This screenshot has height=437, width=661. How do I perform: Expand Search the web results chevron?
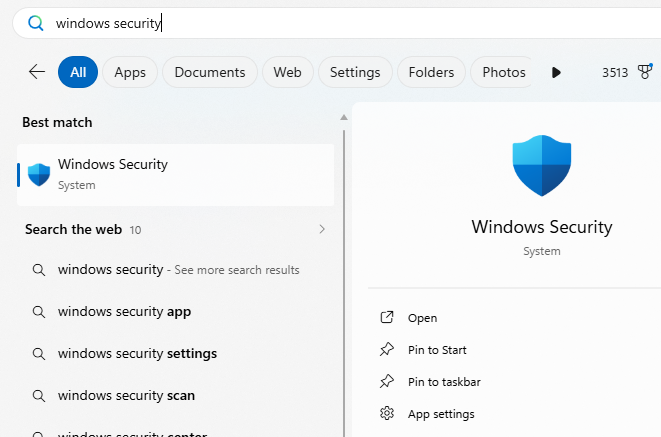(322, 229)
